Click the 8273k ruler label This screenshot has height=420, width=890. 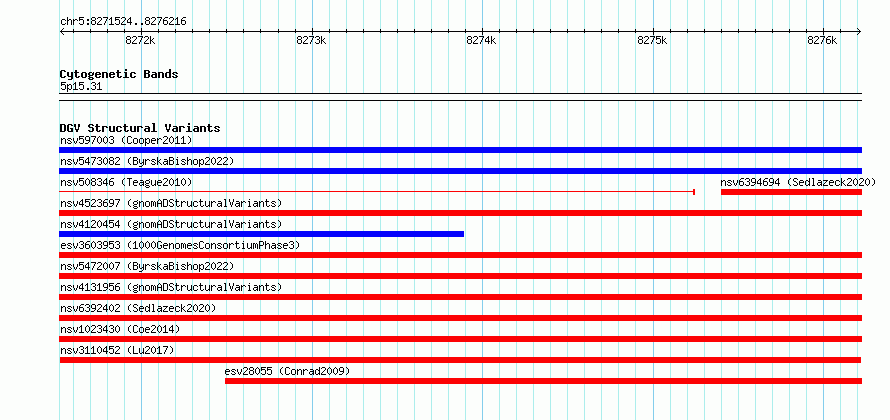[312, 40]
